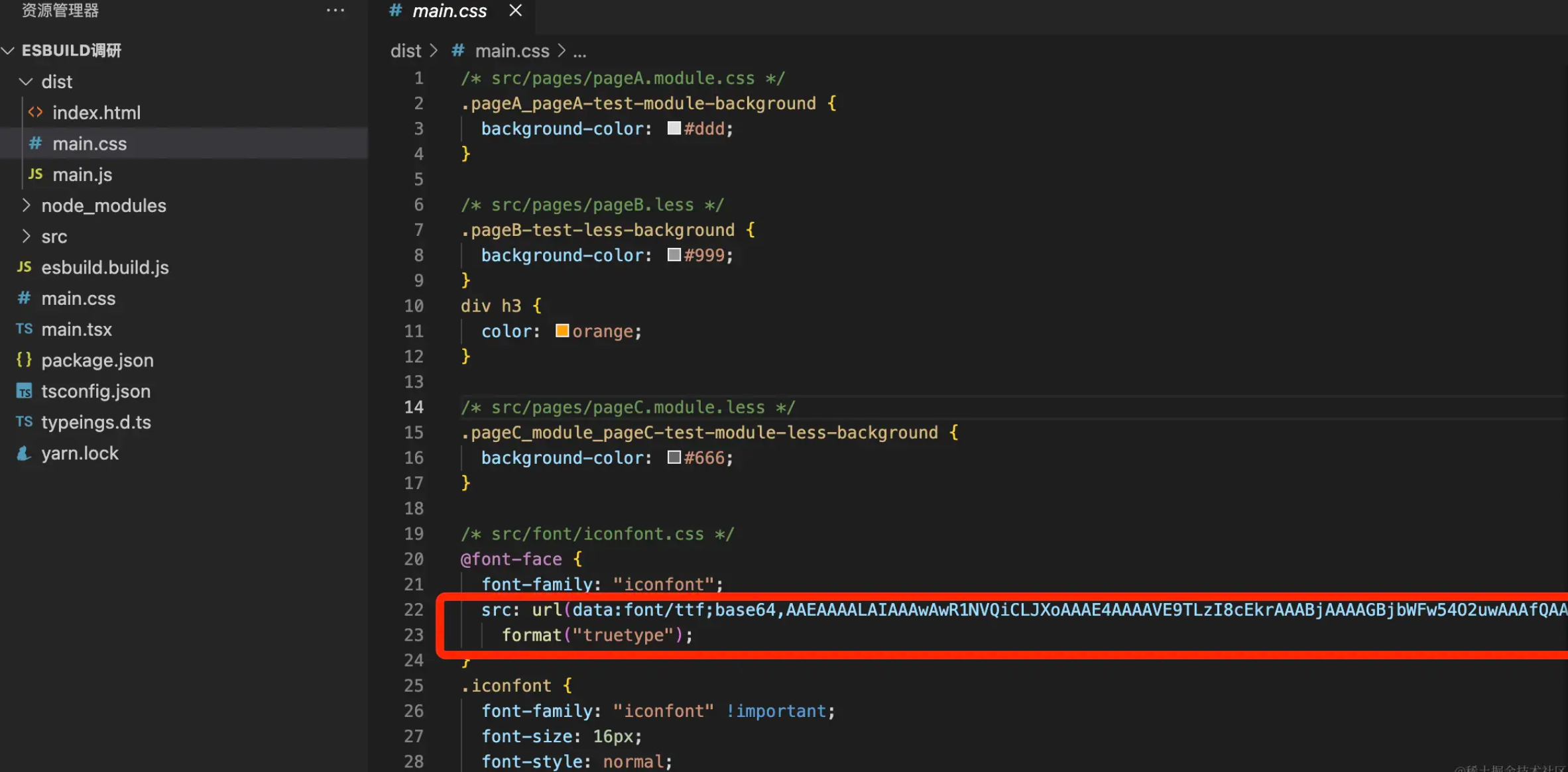Open the root-level main.css file

click(184, 299)
